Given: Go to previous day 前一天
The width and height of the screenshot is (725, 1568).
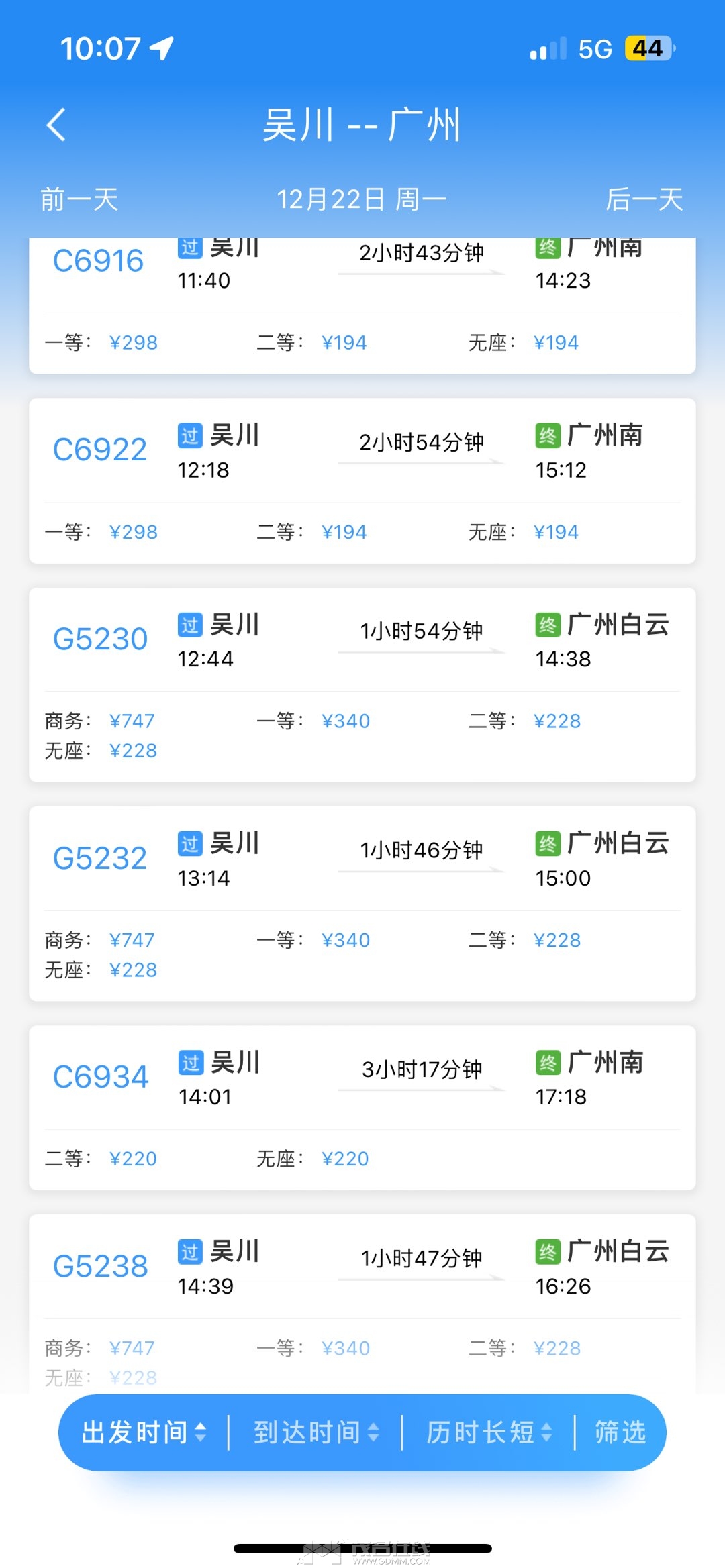Looking at the screenshot, I should 79,199.
